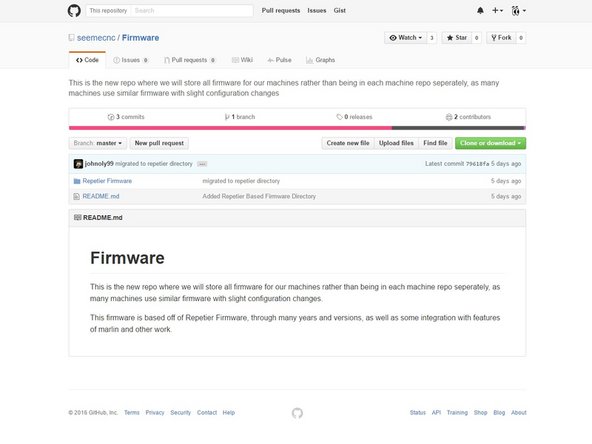Switch to the Code tab
The width and height of the screenshot is (592, 444).
click(x=87, y=60)
